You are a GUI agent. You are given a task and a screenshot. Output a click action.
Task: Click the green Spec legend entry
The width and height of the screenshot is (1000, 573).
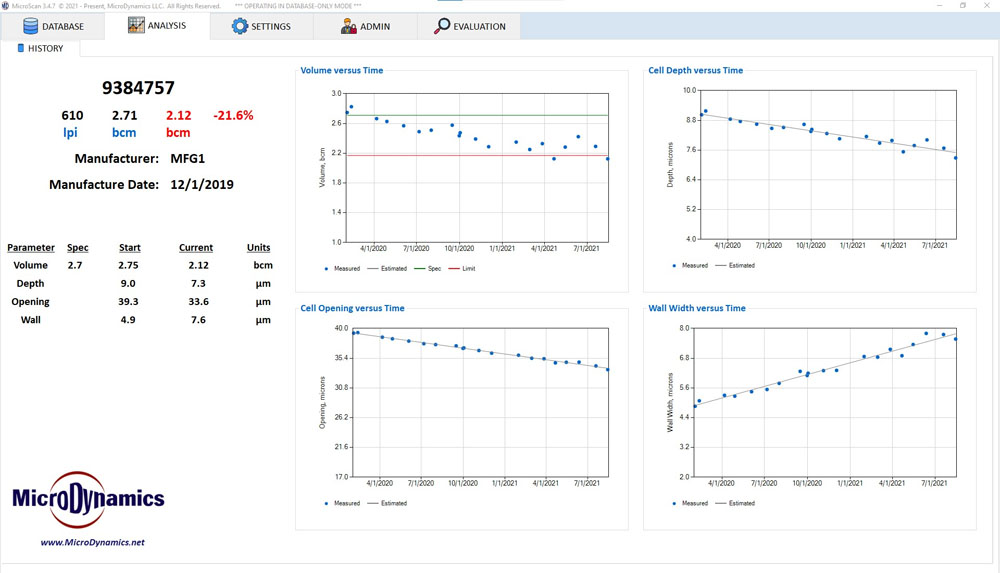(430, 268)
